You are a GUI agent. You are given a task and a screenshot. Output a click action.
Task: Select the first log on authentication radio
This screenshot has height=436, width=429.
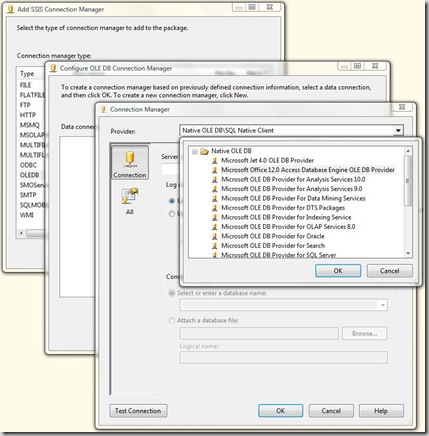(x=172, y=201)
